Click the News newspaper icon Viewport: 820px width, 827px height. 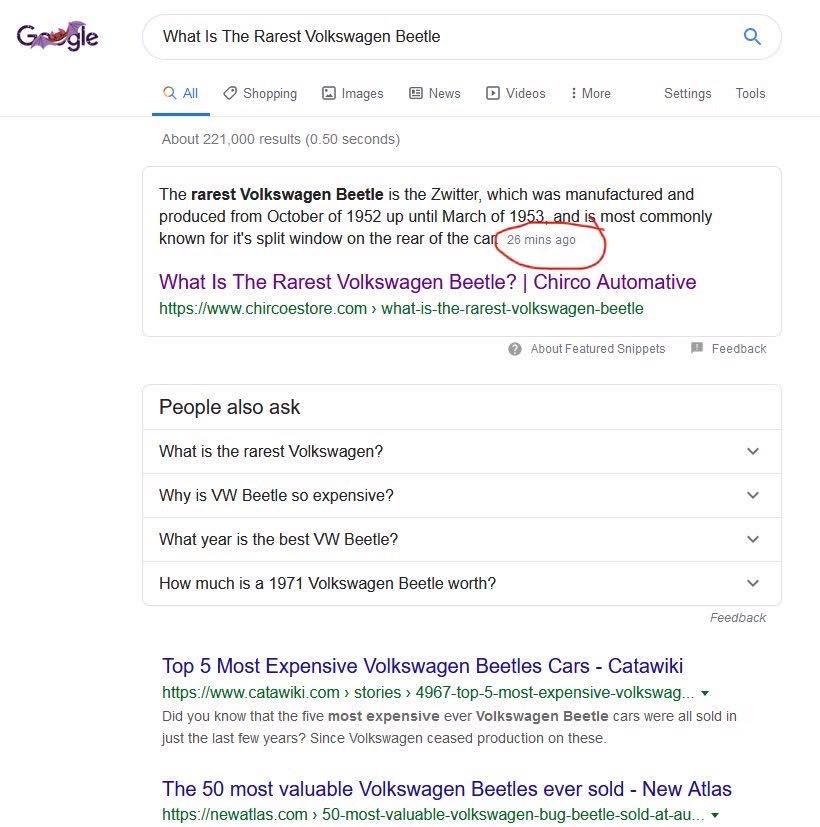point(416,93)
